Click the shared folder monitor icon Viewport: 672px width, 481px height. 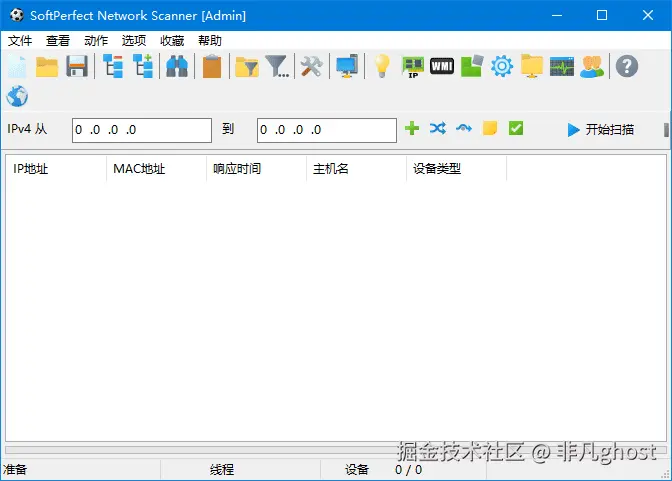[x=532, y=66]
